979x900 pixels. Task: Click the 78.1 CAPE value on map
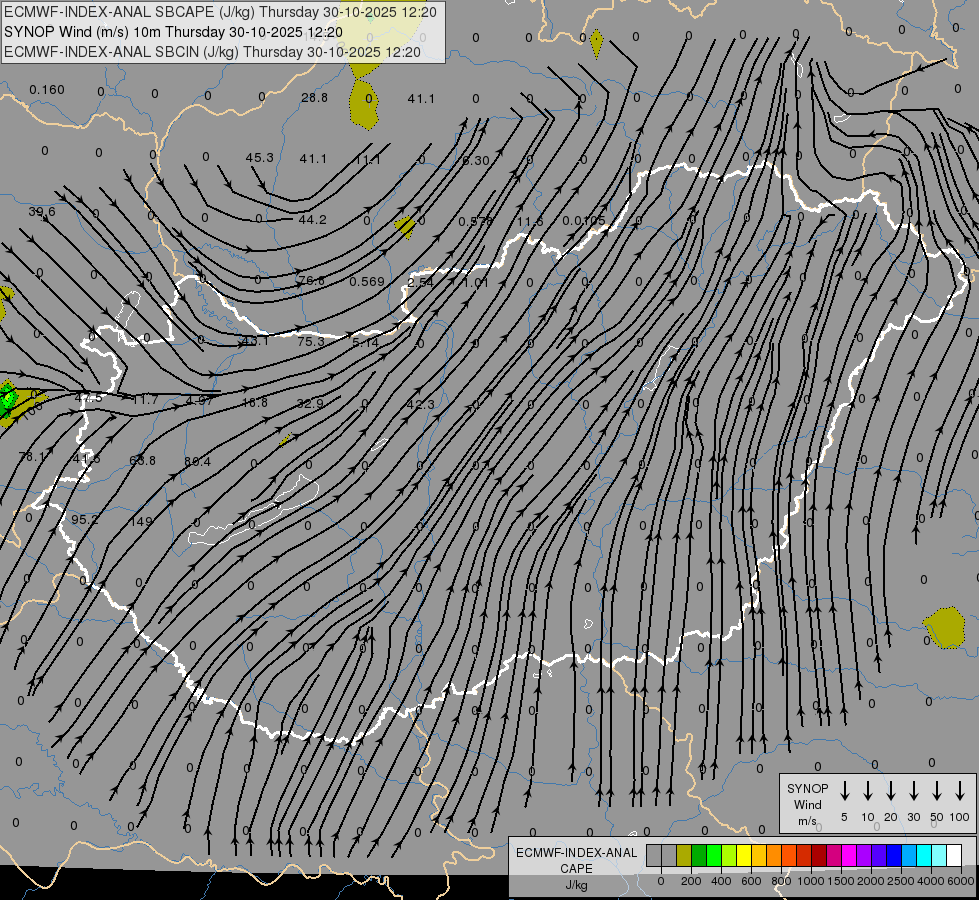click(32, 457)
